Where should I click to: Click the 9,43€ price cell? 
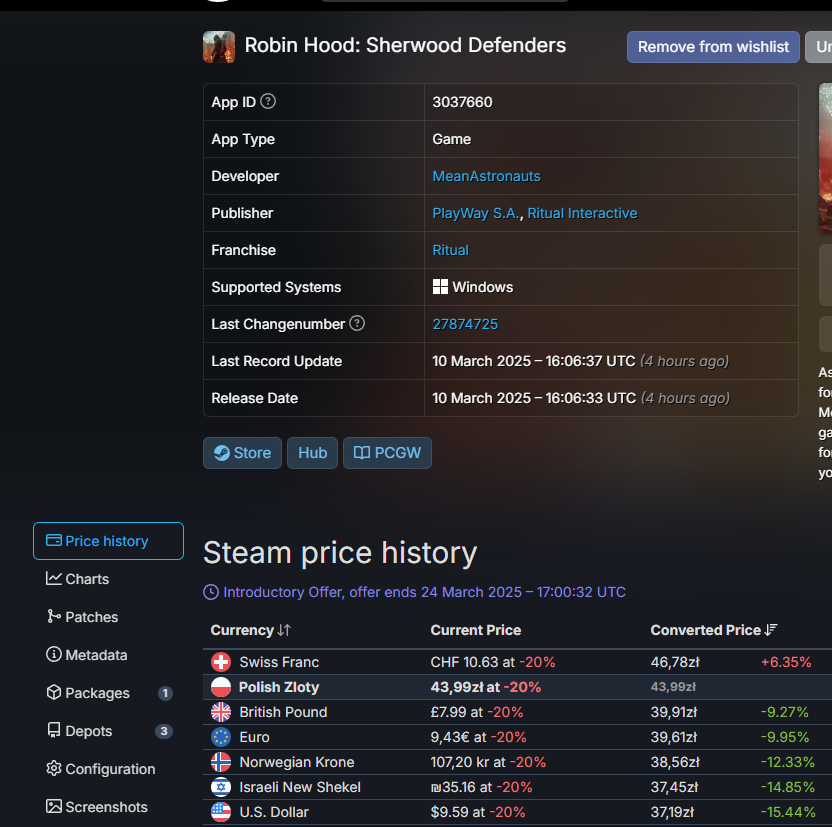479,737
